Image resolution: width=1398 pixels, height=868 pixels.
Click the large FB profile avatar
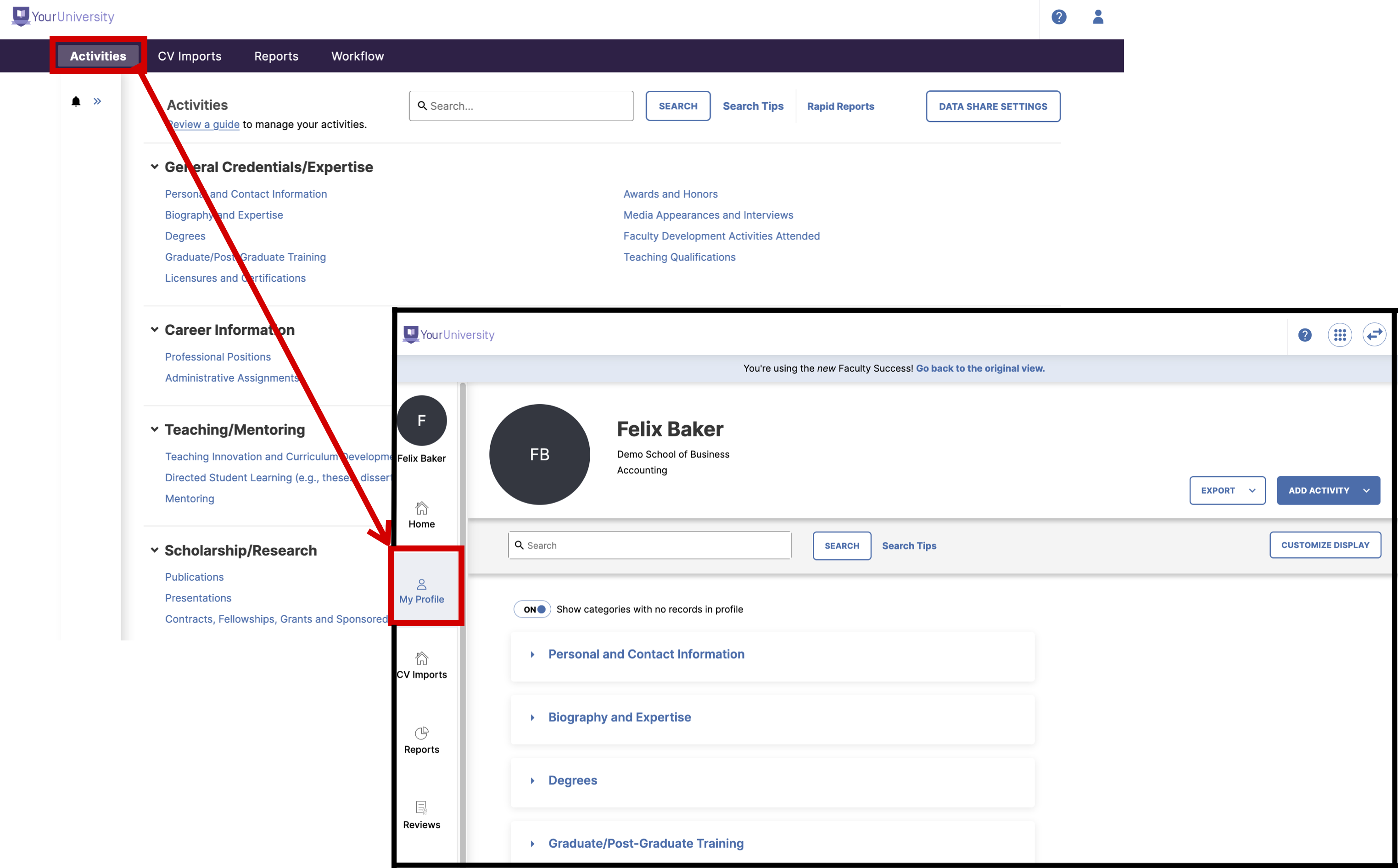click(x=539, y=454)
